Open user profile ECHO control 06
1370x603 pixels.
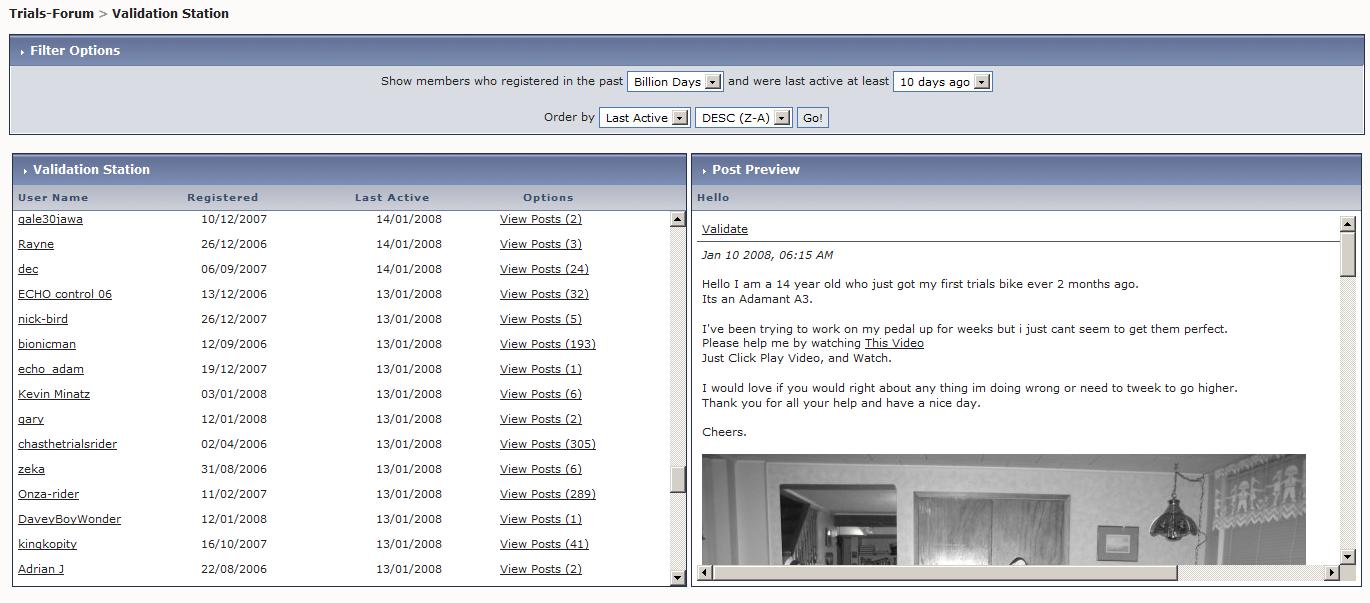tap(65, 294)
